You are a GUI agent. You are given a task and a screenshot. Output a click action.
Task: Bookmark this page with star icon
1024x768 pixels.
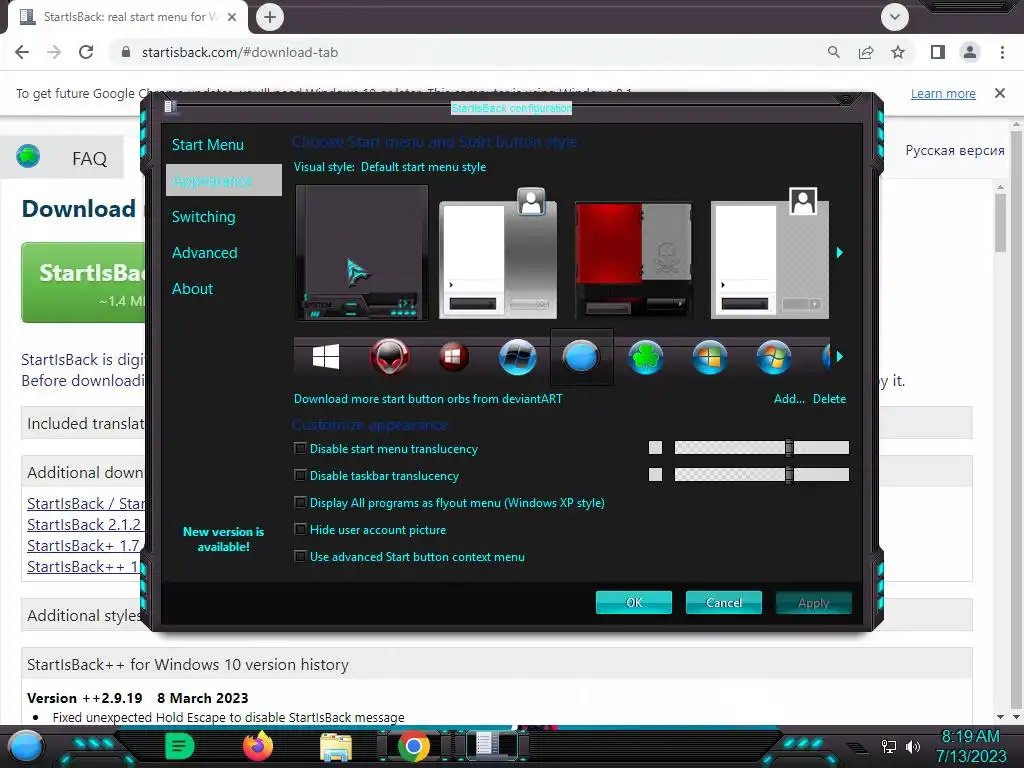[x=898, y=52]
